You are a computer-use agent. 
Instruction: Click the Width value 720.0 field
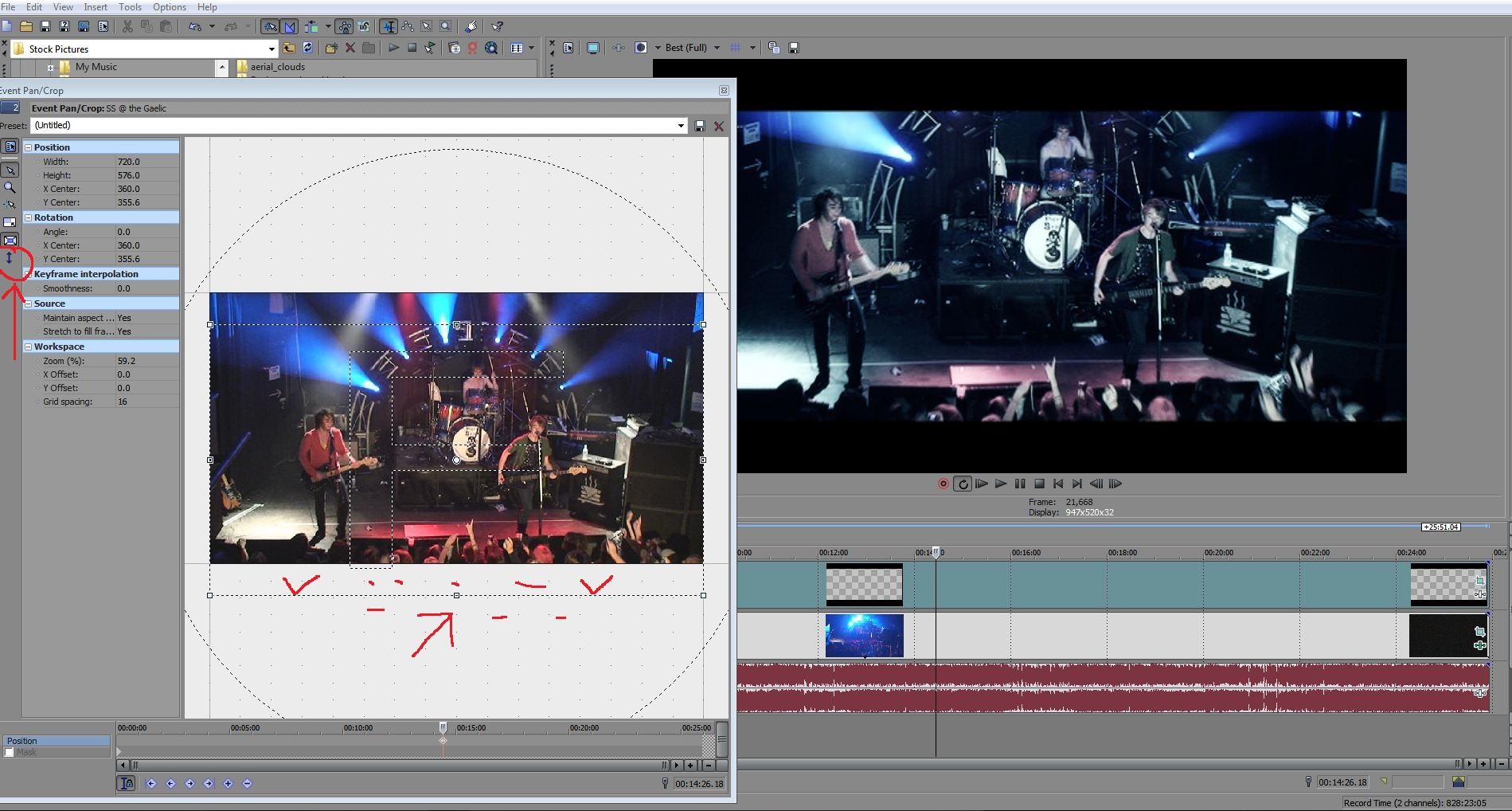click(x=147, y=162)
